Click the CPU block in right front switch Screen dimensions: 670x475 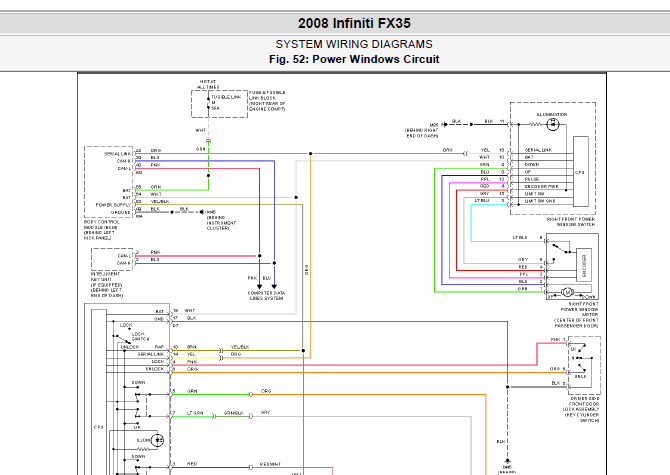(581, 172)
